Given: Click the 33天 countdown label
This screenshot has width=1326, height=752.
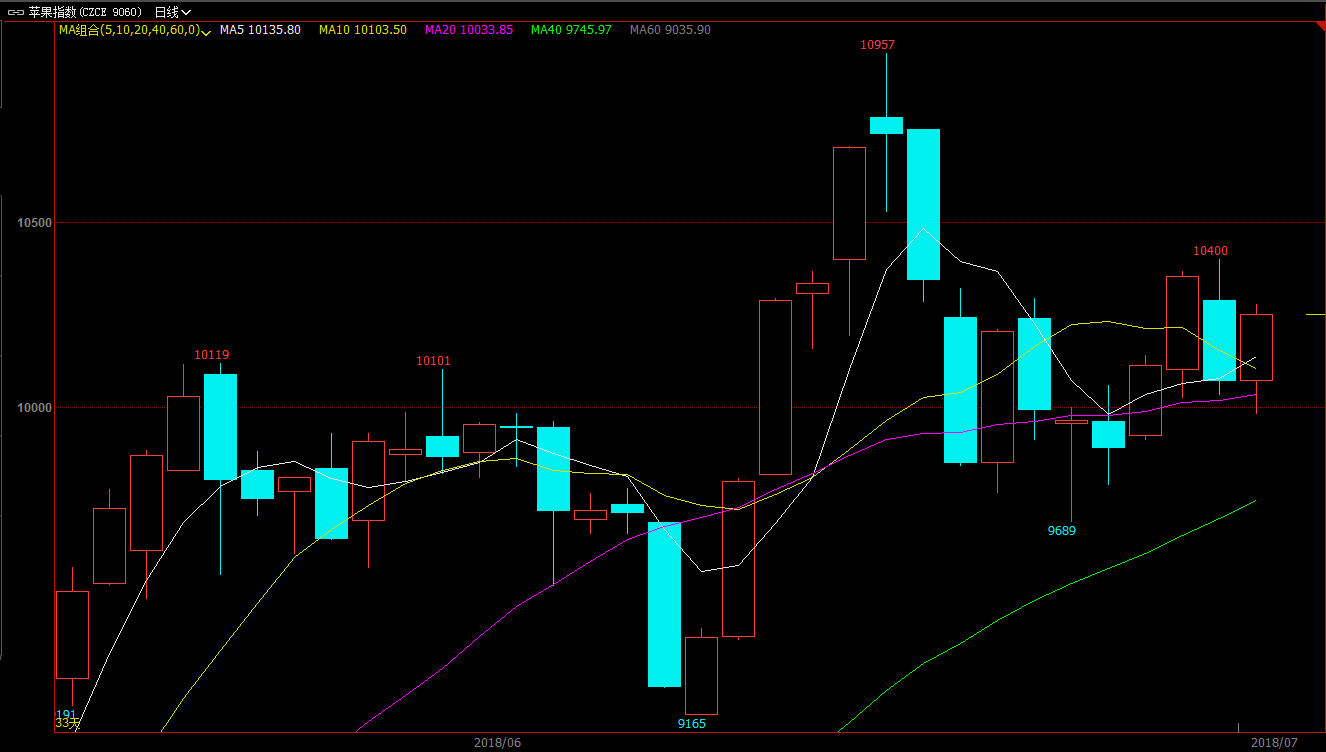Looking at the screenshot, I should coord(67,722).
